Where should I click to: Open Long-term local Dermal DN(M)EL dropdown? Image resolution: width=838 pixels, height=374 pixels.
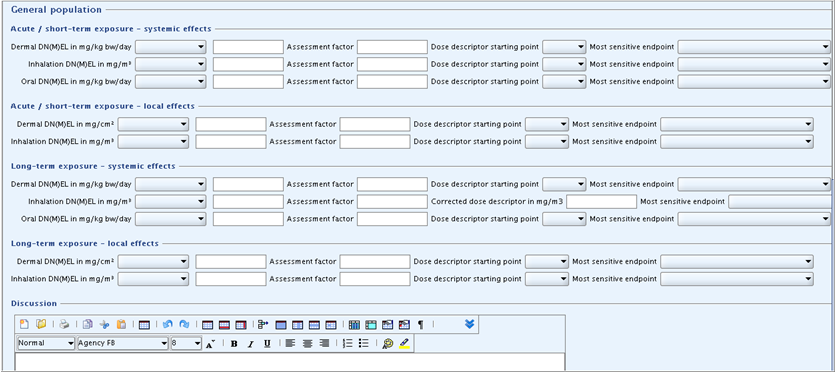coord(153,262)
